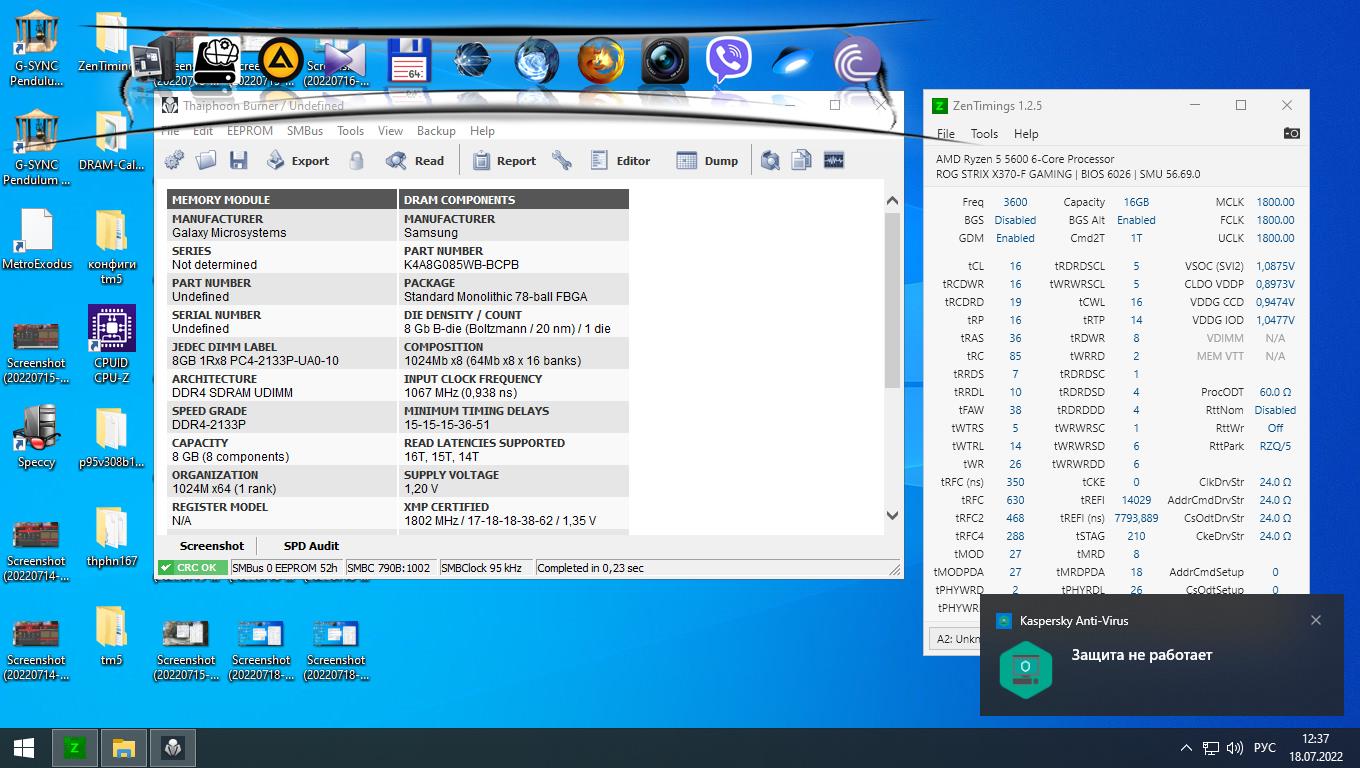Open the settings gear in Thaiphoon Burner toolbar
Viewport: 1360px width, 768px height.
click(174, 160)
